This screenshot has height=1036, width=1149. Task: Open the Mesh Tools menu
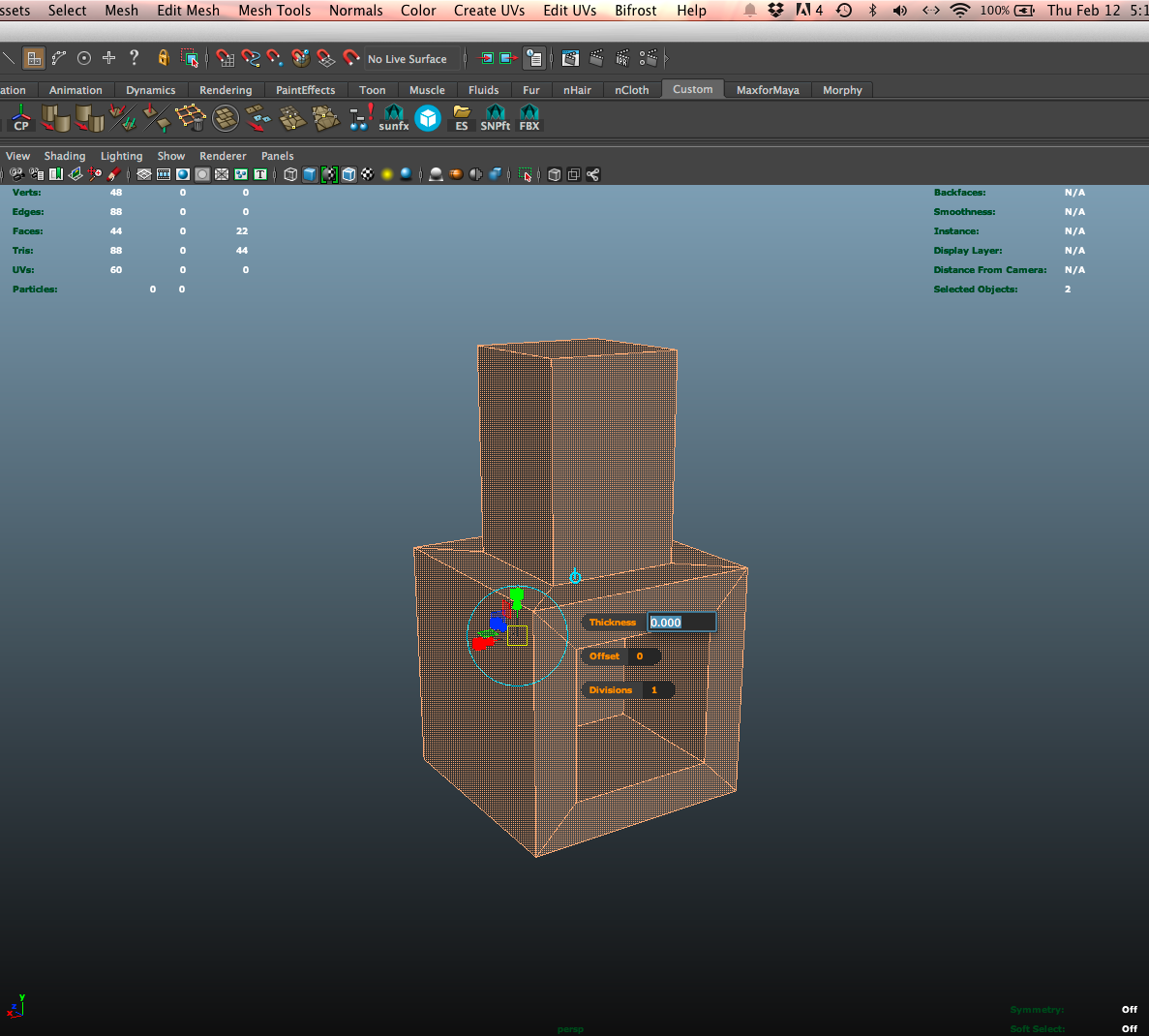click(x=275, y=11)
